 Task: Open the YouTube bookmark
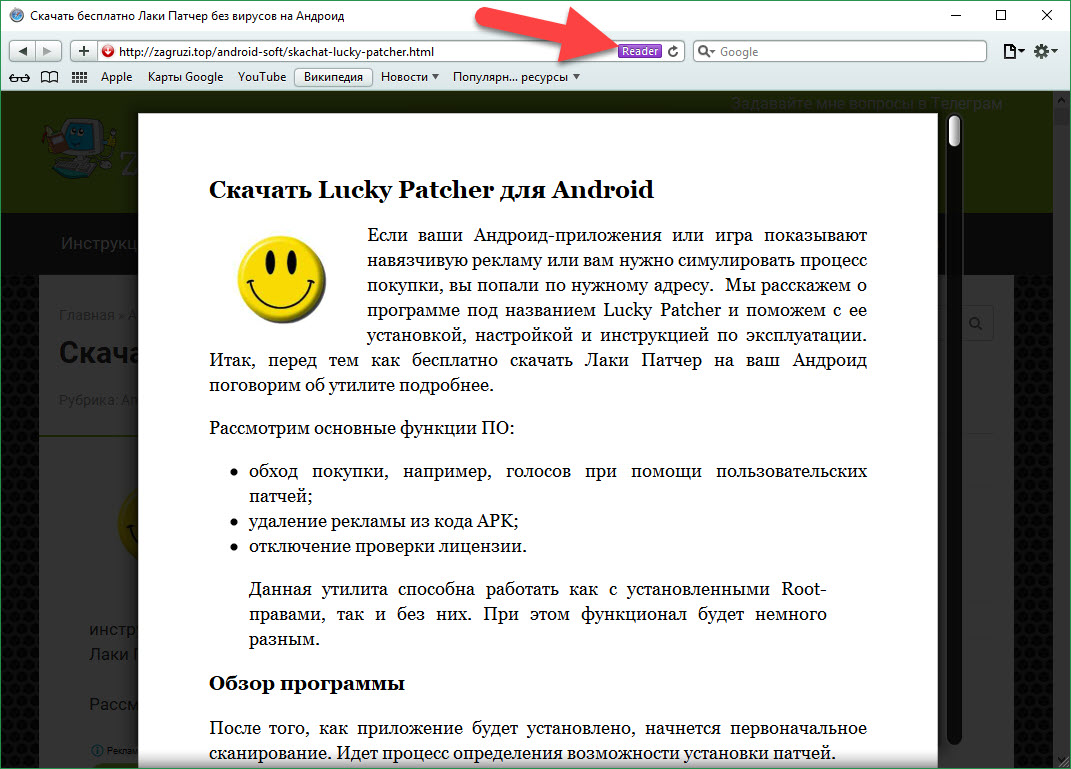[x=261, y=77]
